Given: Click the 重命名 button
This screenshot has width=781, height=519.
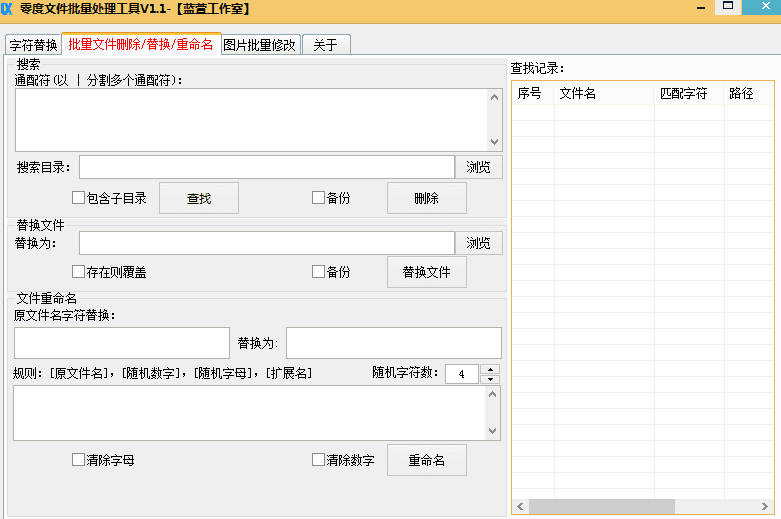Looking at the screenshot, I should click(427, 460).
